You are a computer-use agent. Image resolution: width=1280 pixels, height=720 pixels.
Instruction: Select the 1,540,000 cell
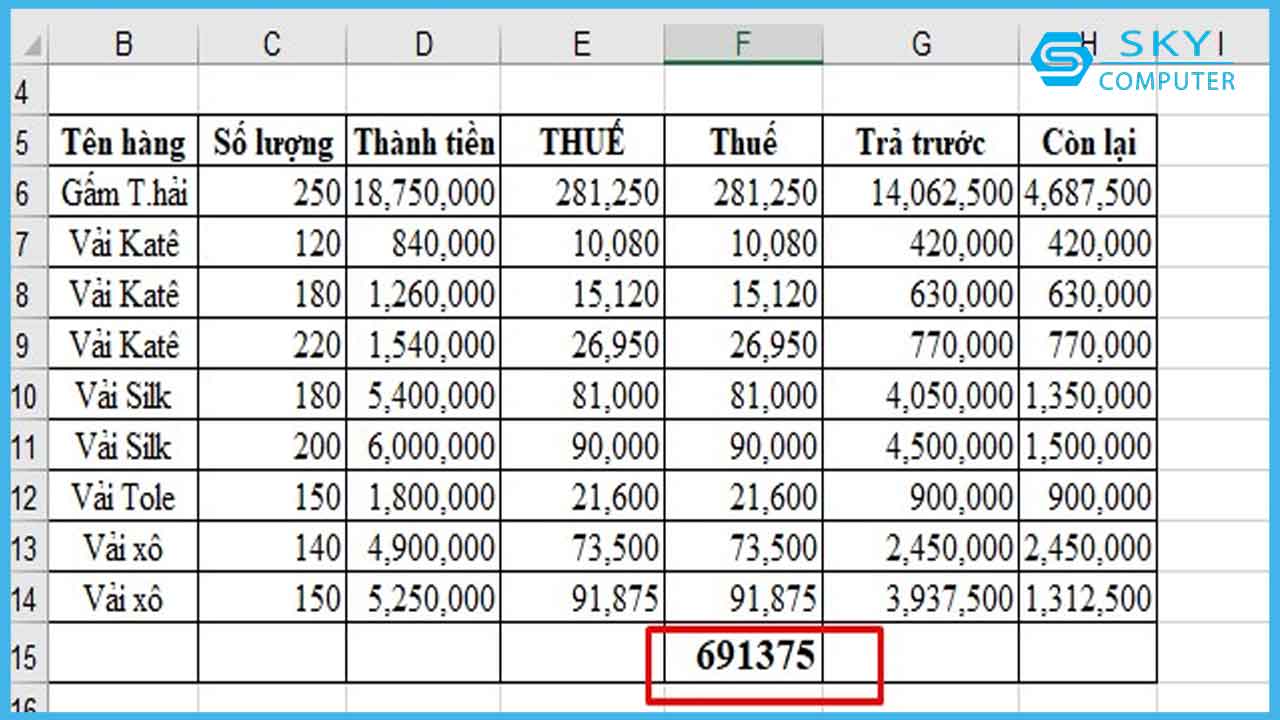424,345
